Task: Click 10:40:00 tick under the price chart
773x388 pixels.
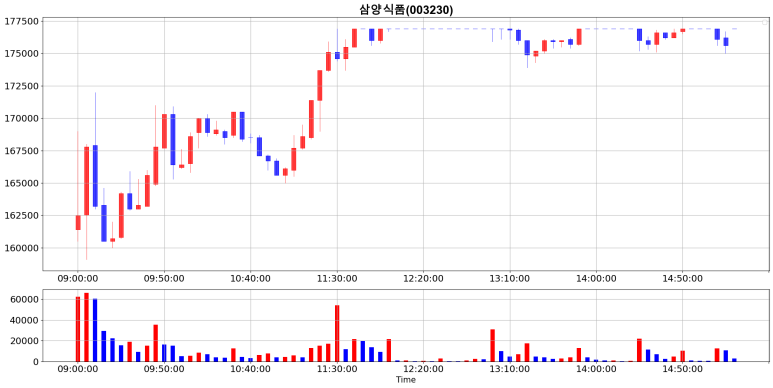Action: [250, 279]
